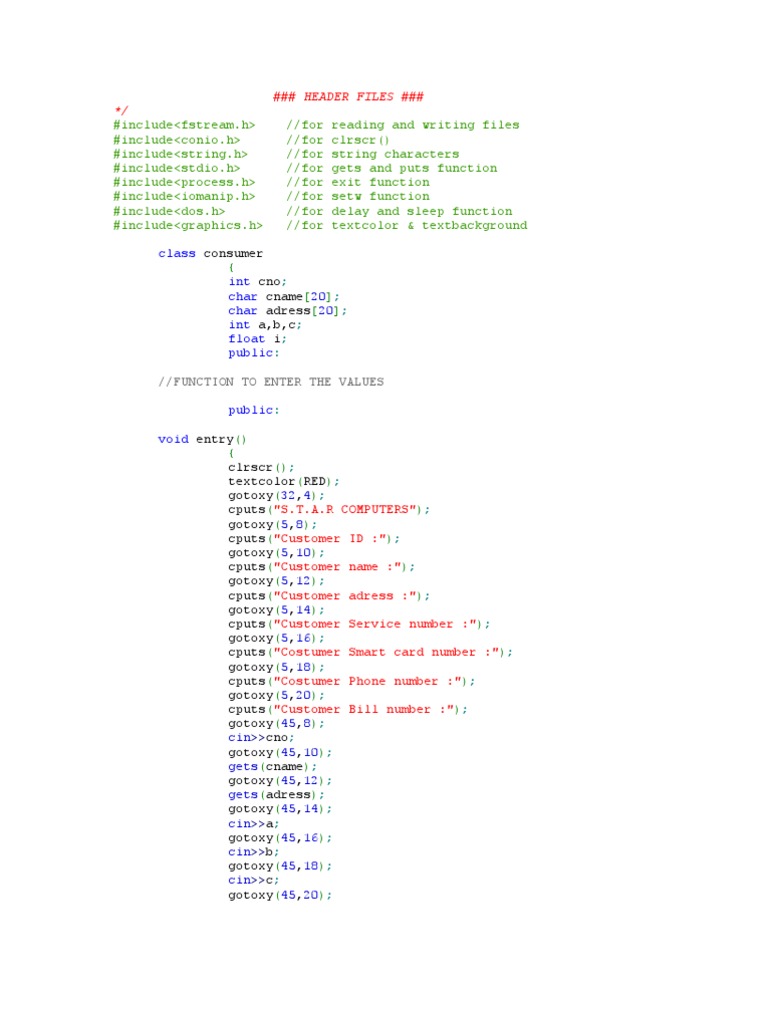Click the #include<string.h> directive

pos(180,154)
